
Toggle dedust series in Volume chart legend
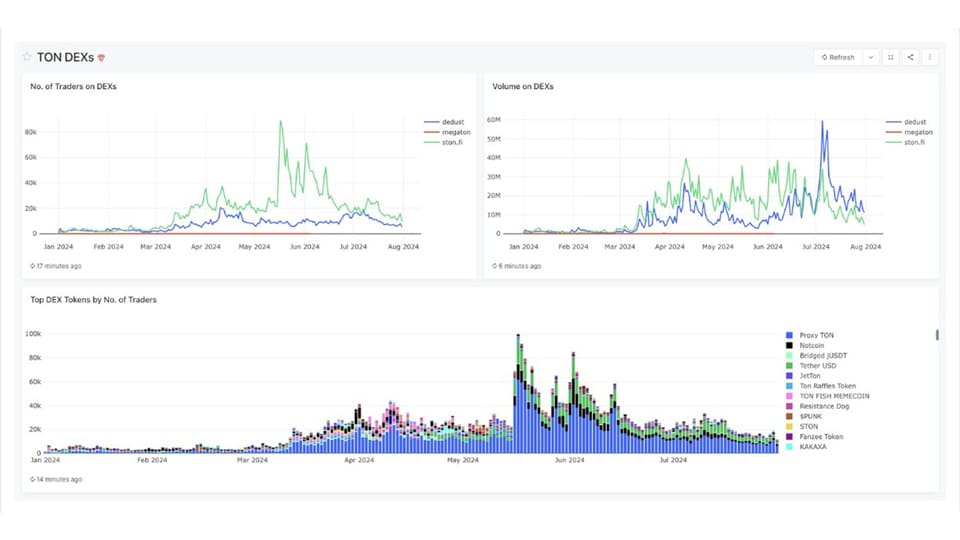click(x=906, y=122)
